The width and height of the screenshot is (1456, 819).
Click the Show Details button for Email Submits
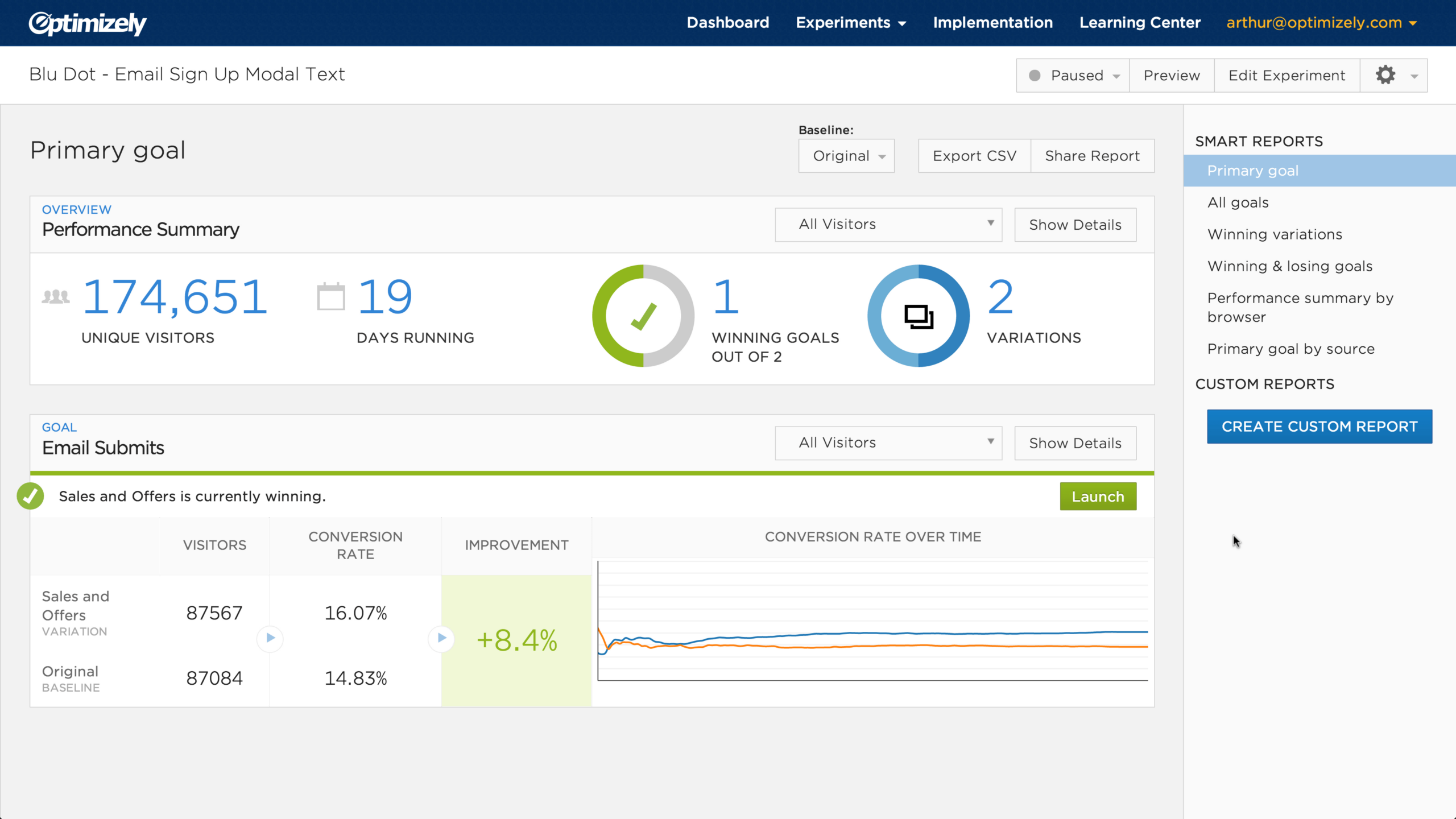click(x=1075, y=443)
